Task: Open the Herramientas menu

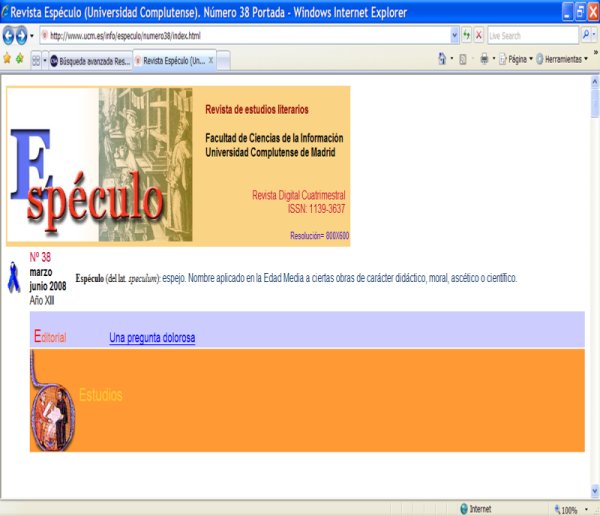Action: 562,59
